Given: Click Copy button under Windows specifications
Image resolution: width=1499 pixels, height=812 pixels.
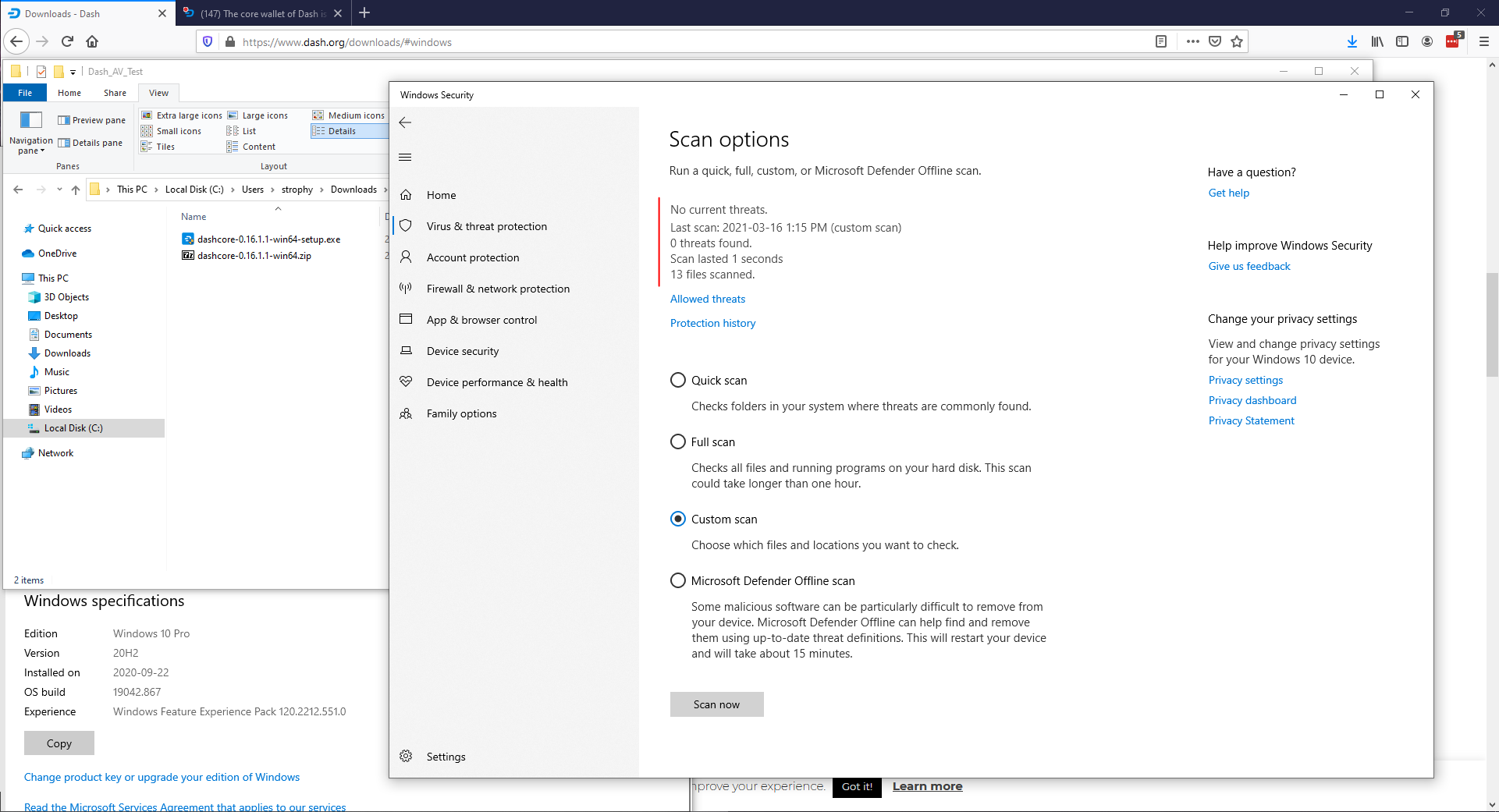Looking at the screenshot, I should [x=59, y=743].
